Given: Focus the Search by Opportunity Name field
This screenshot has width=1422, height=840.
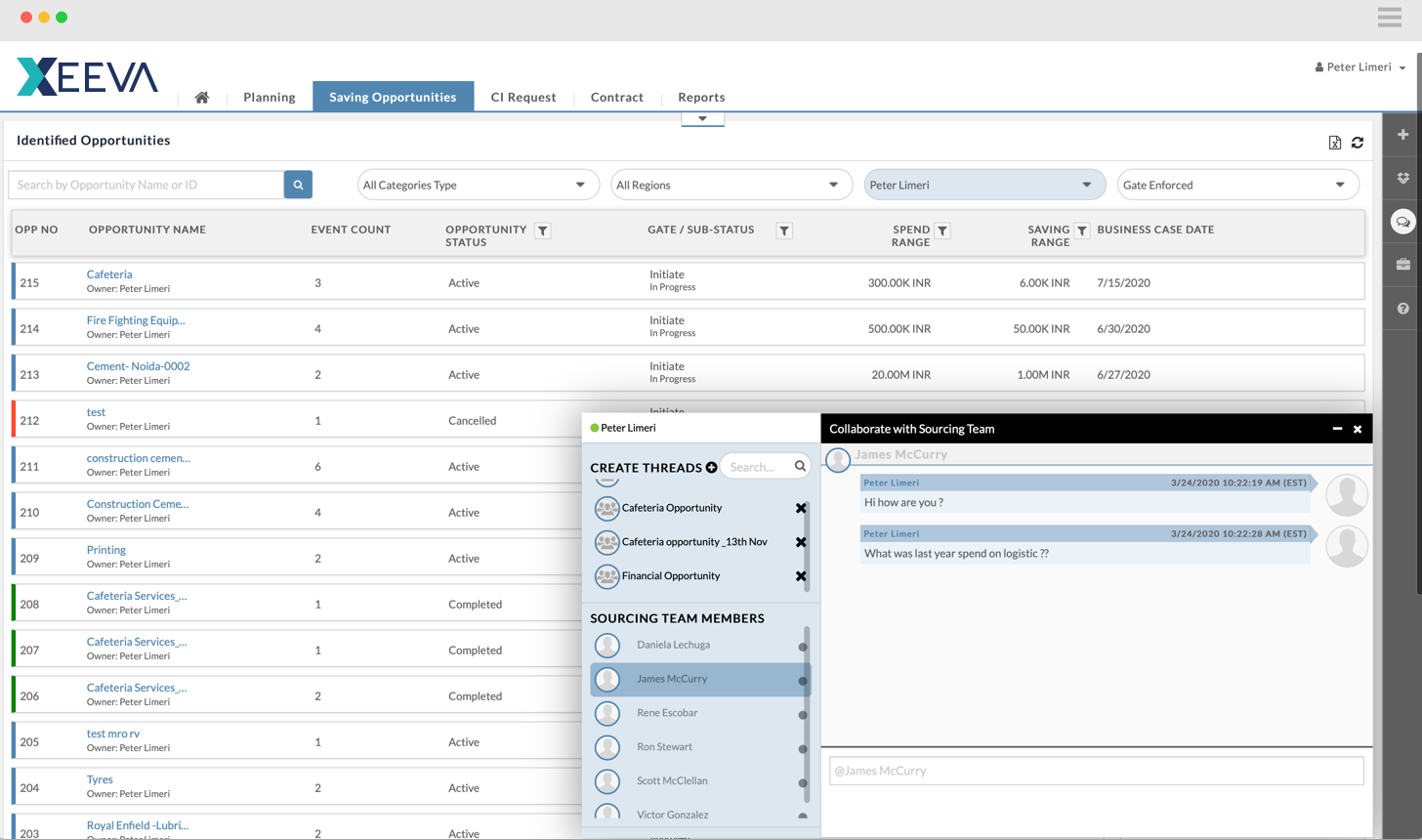Looking at the screenshot, I should [x=146, y=185].
